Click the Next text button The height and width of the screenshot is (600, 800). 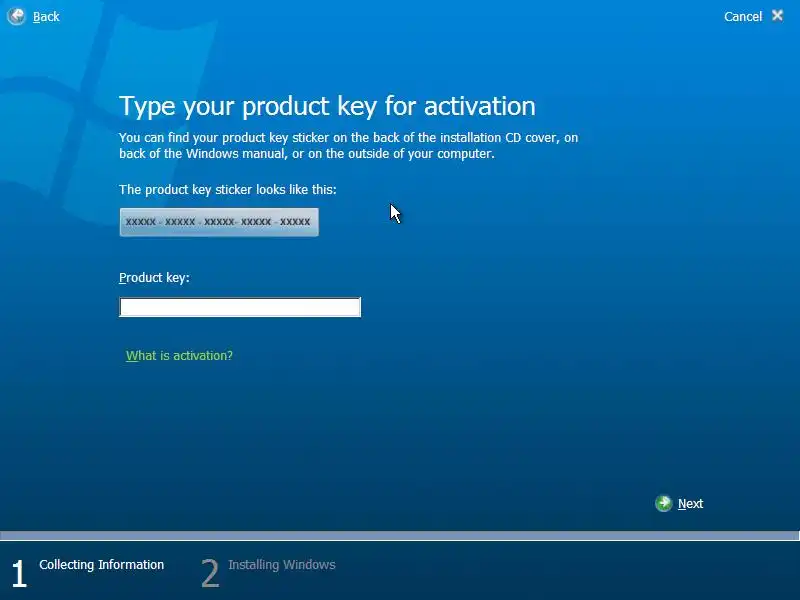point(690,504)
